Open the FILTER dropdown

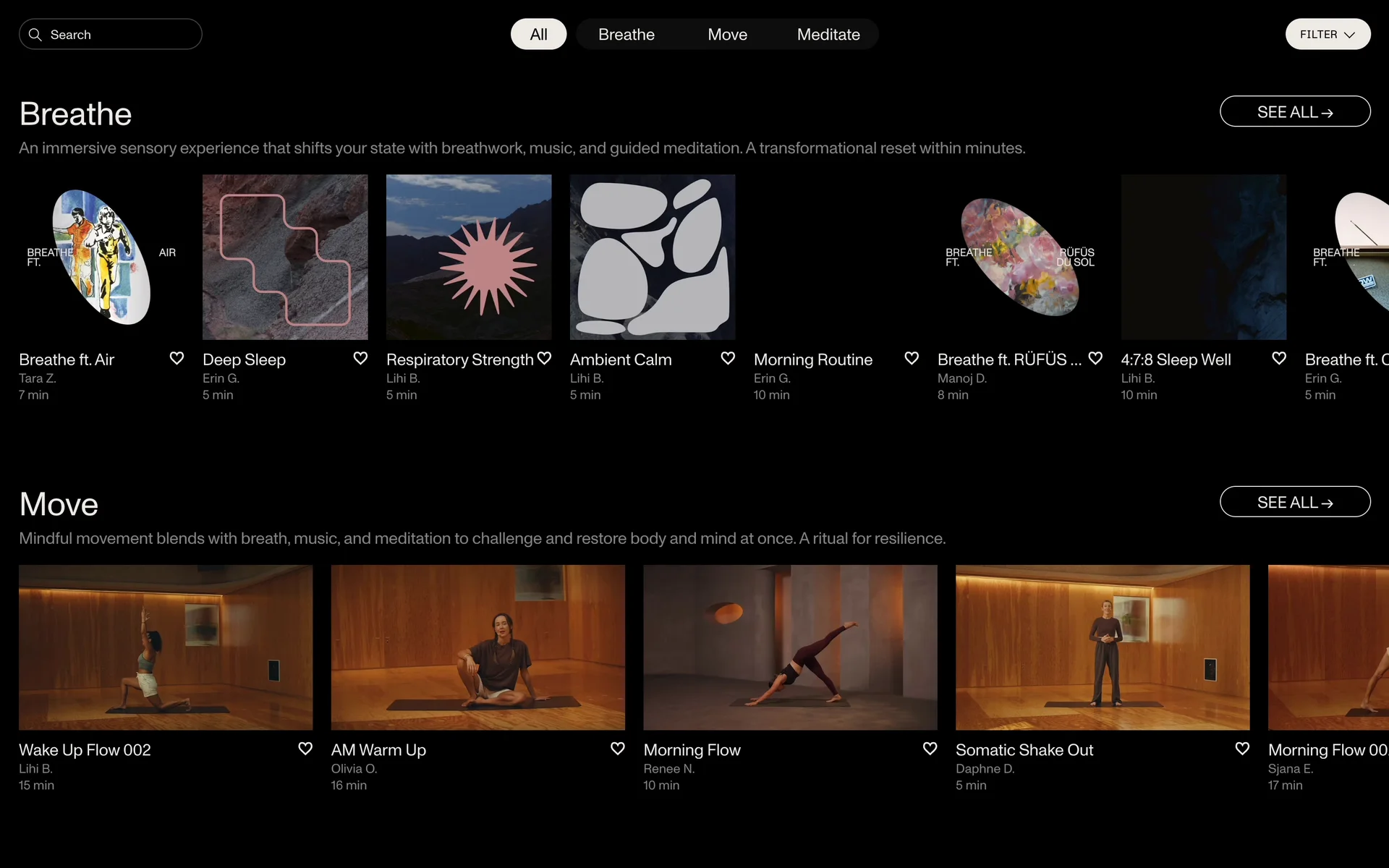coord(1328,35)
